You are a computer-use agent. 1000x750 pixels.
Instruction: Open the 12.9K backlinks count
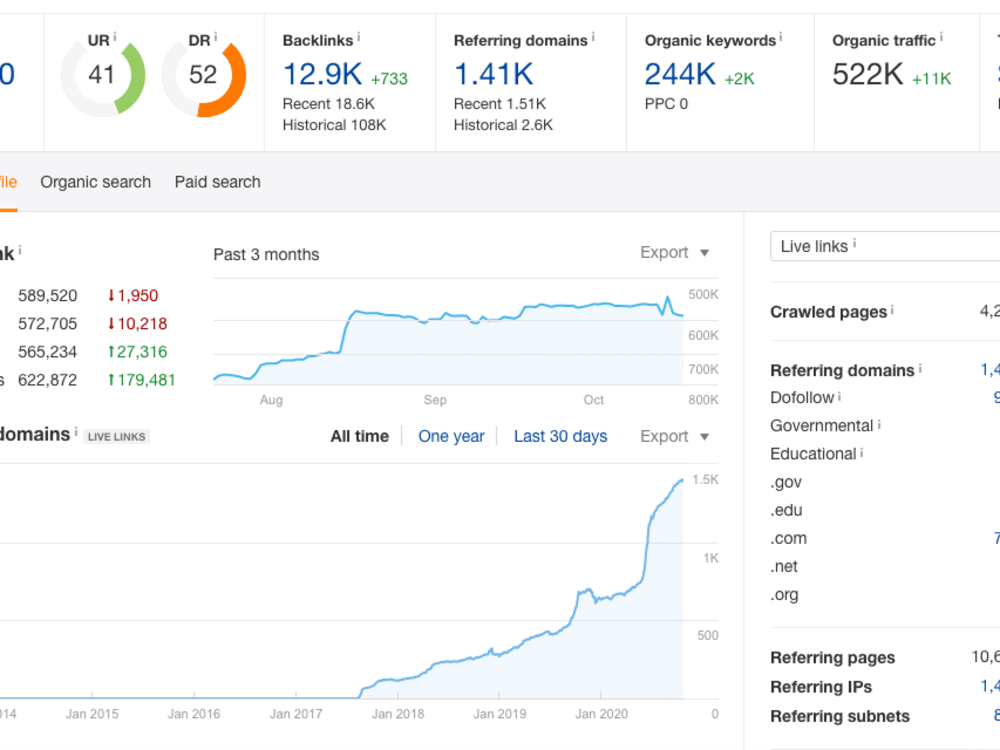click(323, 75)
